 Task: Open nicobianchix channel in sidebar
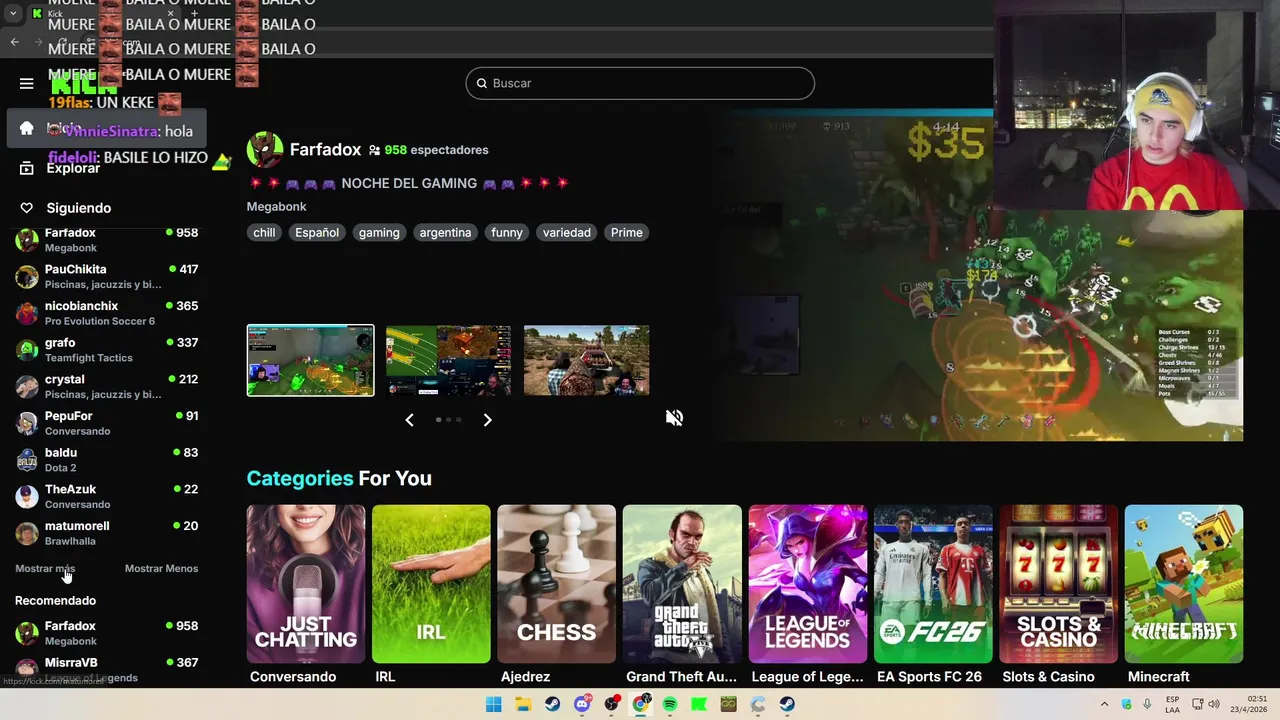[107, 313]
